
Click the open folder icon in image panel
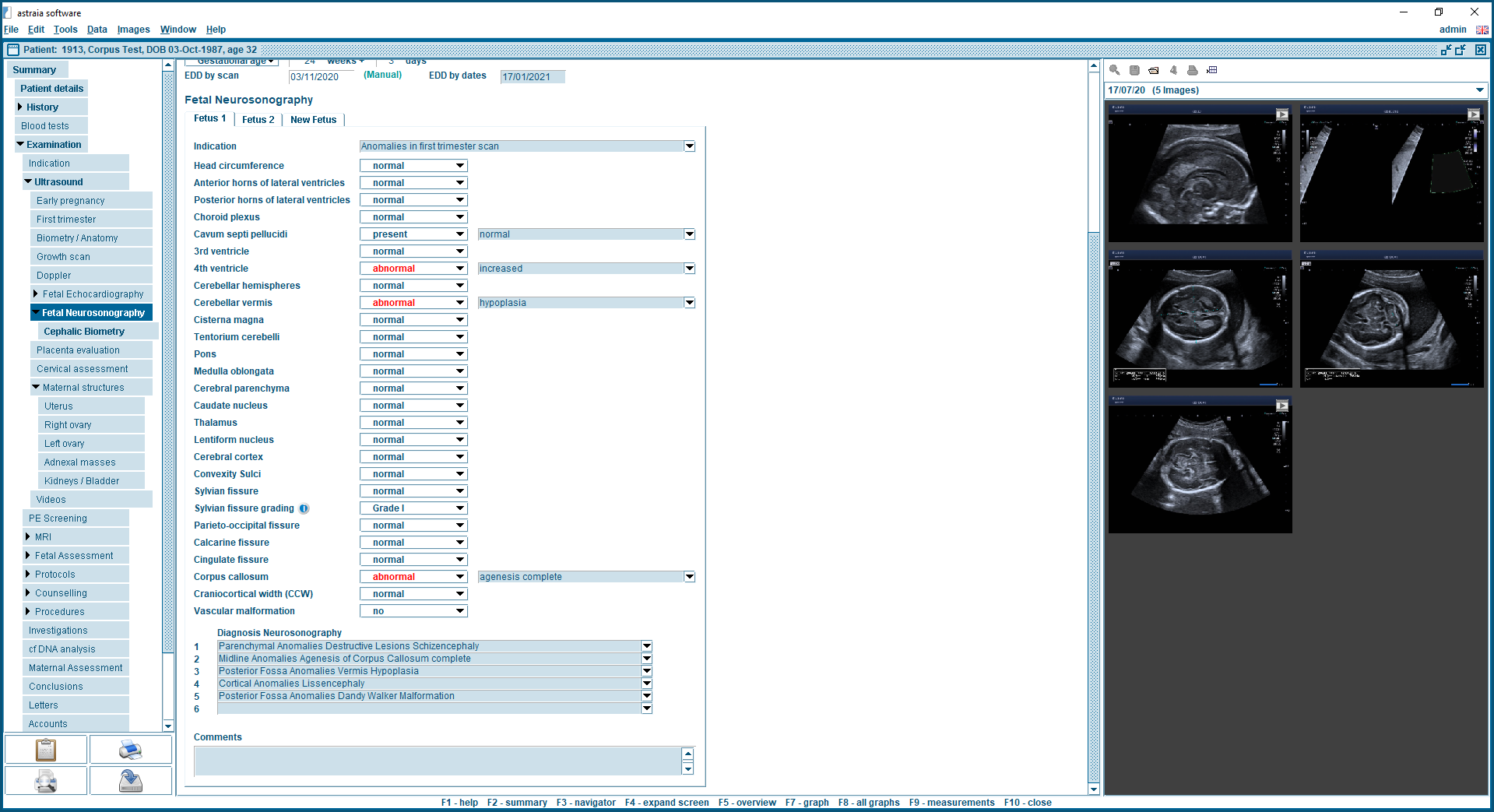pos(1153,70)
